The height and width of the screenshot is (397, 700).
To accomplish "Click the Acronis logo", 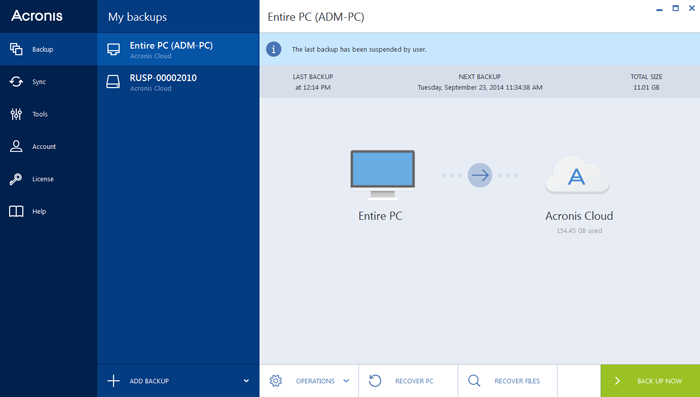I will (x=37, y=16).
